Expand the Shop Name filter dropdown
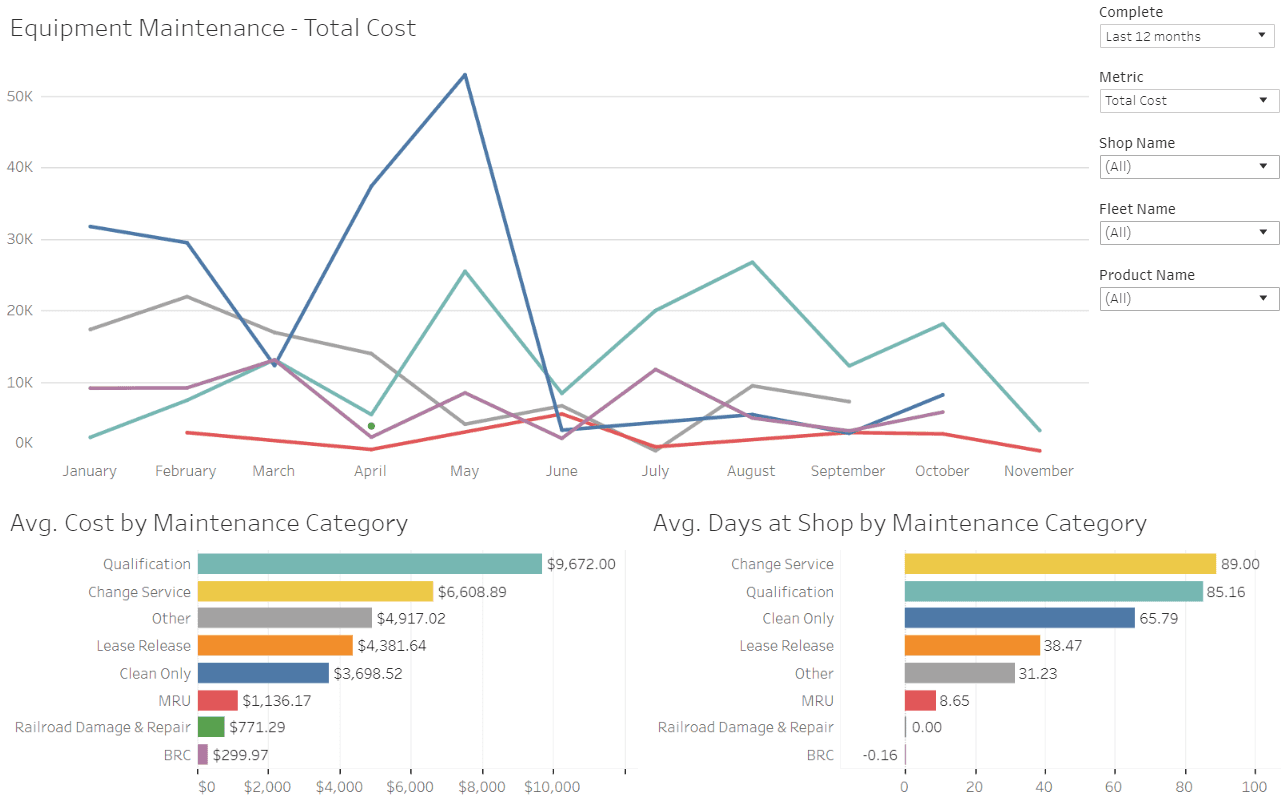Viewport: 1287px width, 808px height. pos(1189,166)
